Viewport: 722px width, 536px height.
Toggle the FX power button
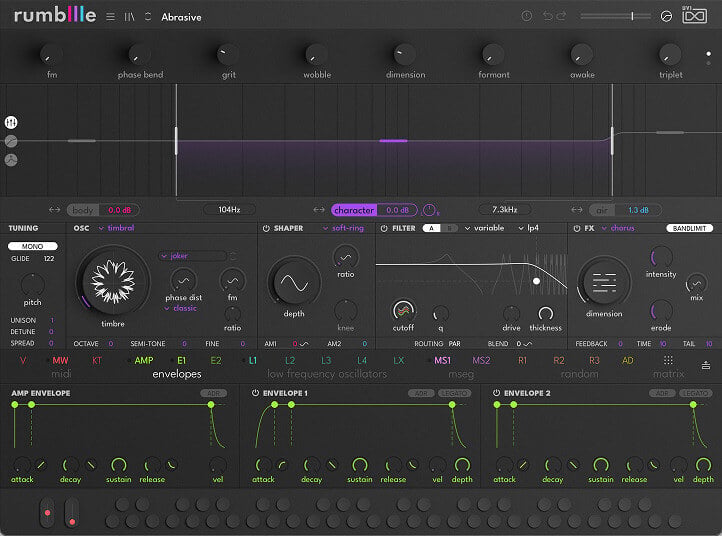[x=576, y=228]
